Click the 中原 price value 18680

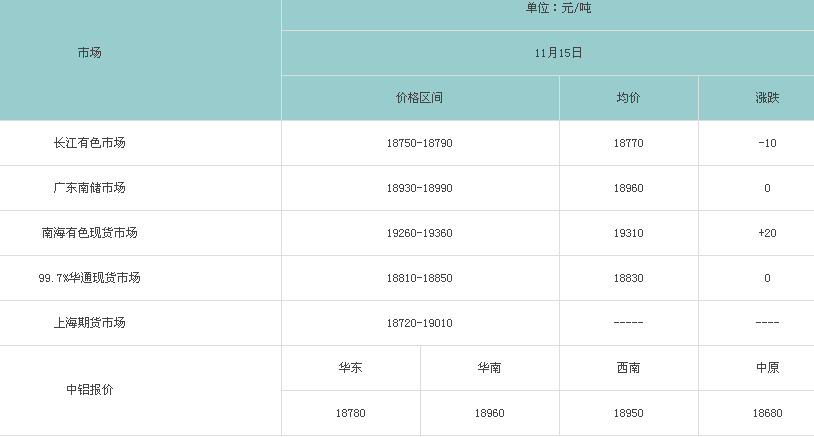click(x=767, y=413)
